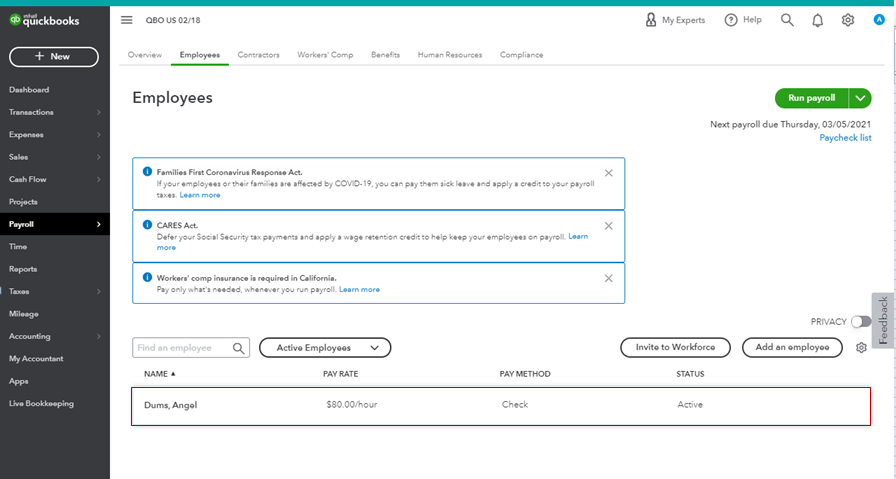Open employee list settings gear
This screenshot has height=479, width=896.
point(861,348)
